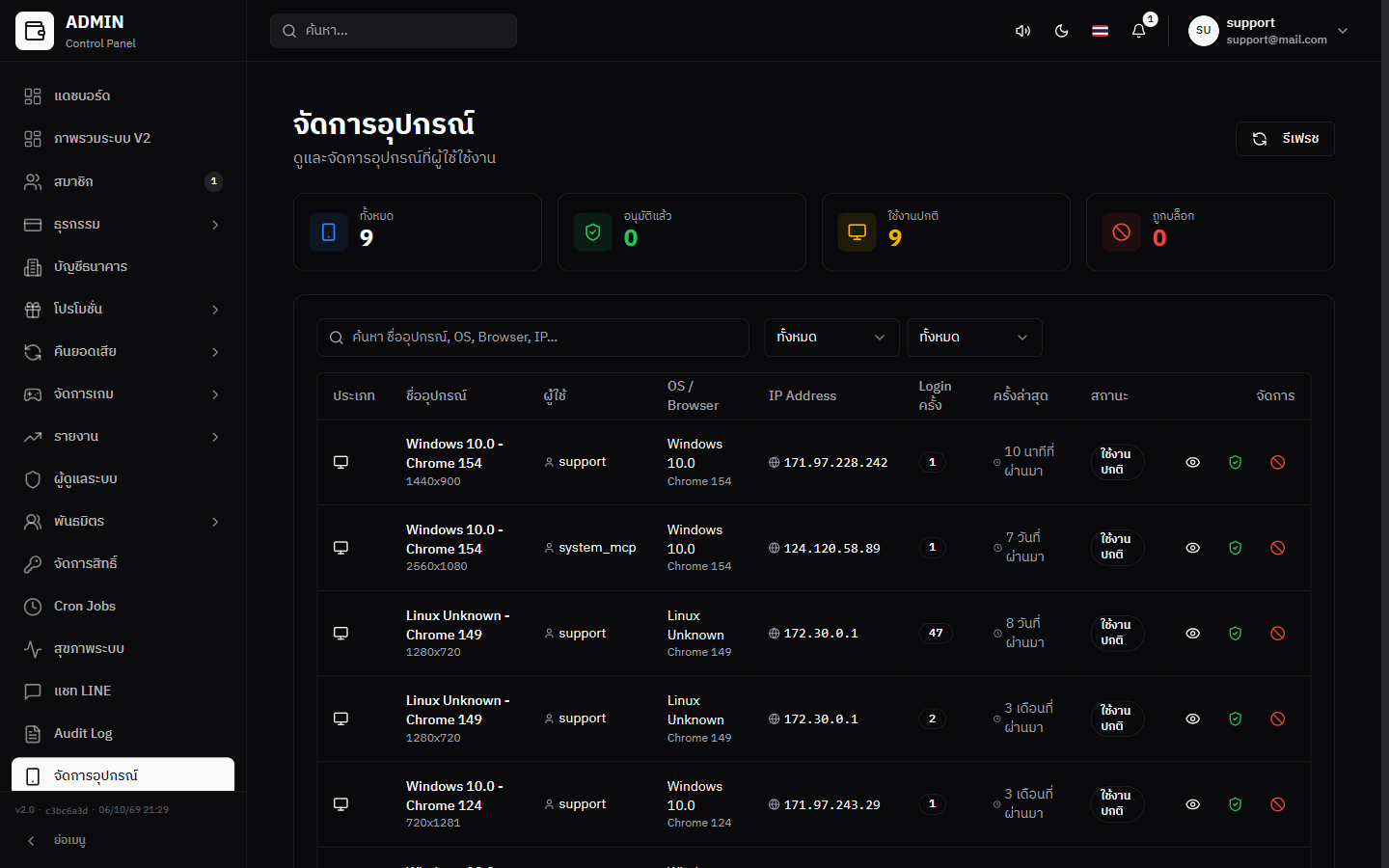Expand คืนยอดเสีย submenu
The width and height of the screenshot is (1389, 868).
[x=123, y=351]
